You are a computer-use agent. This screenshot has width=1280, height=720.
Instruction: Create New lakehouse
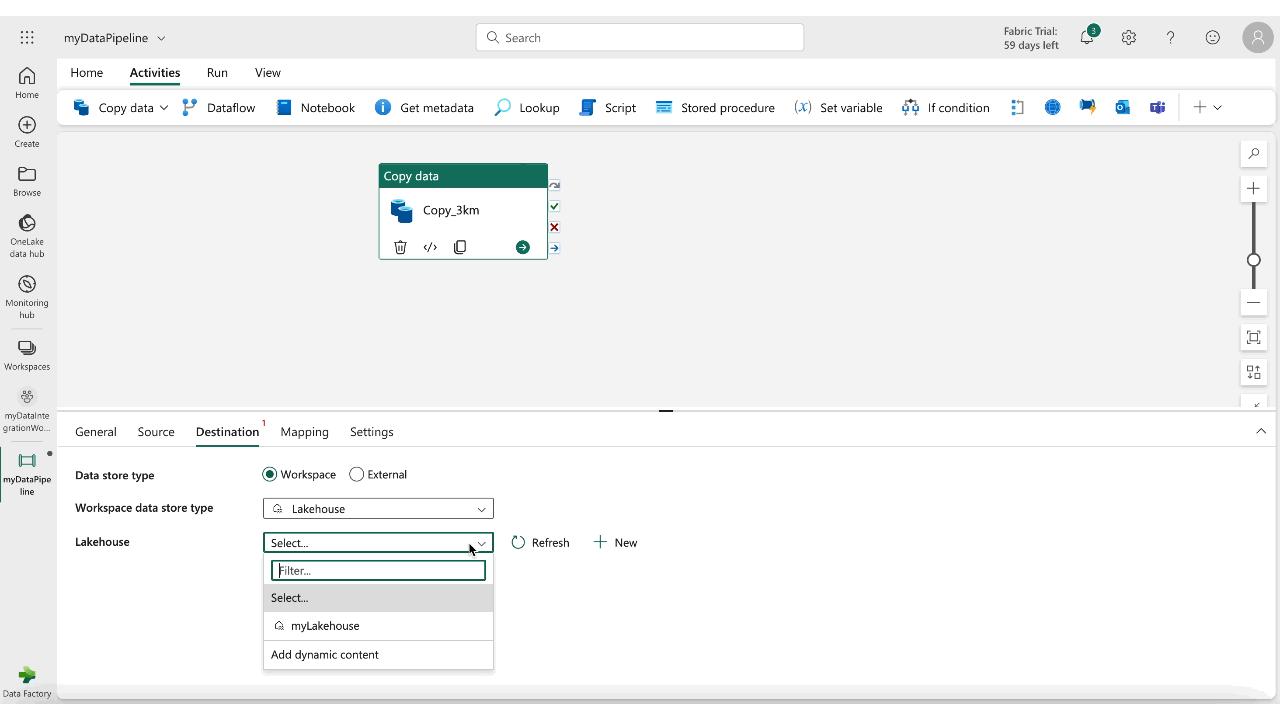pyautogui.click(x=615, y=543)
